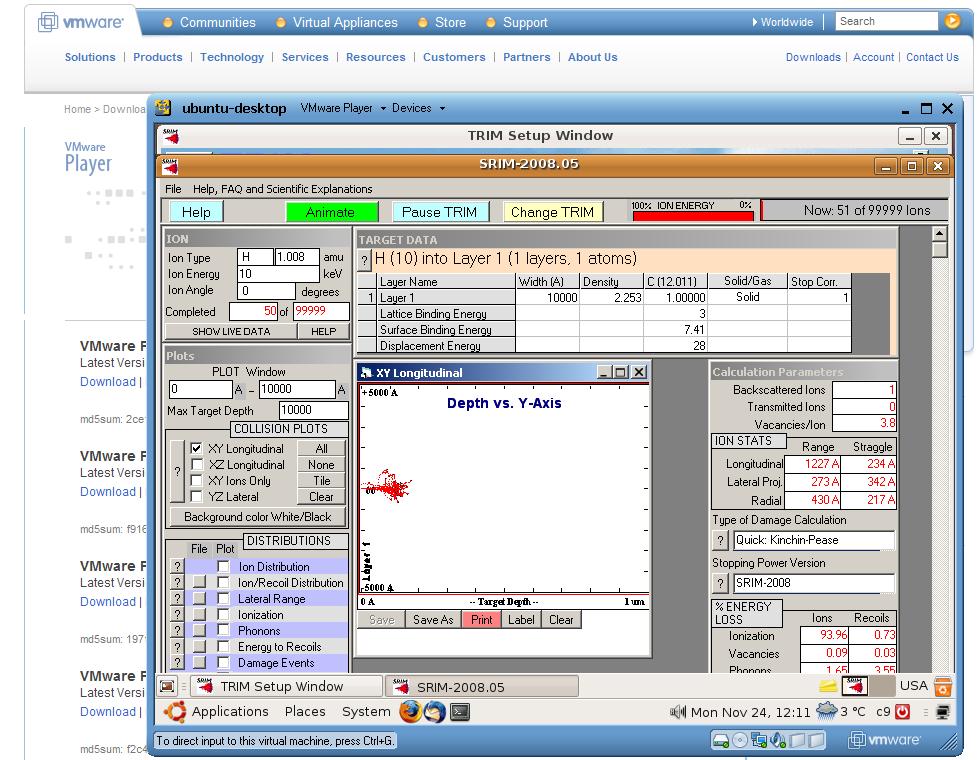Screen dimensions: 980x760
Task: Click the VMware hard disk device icon
Action: (721, 741)
